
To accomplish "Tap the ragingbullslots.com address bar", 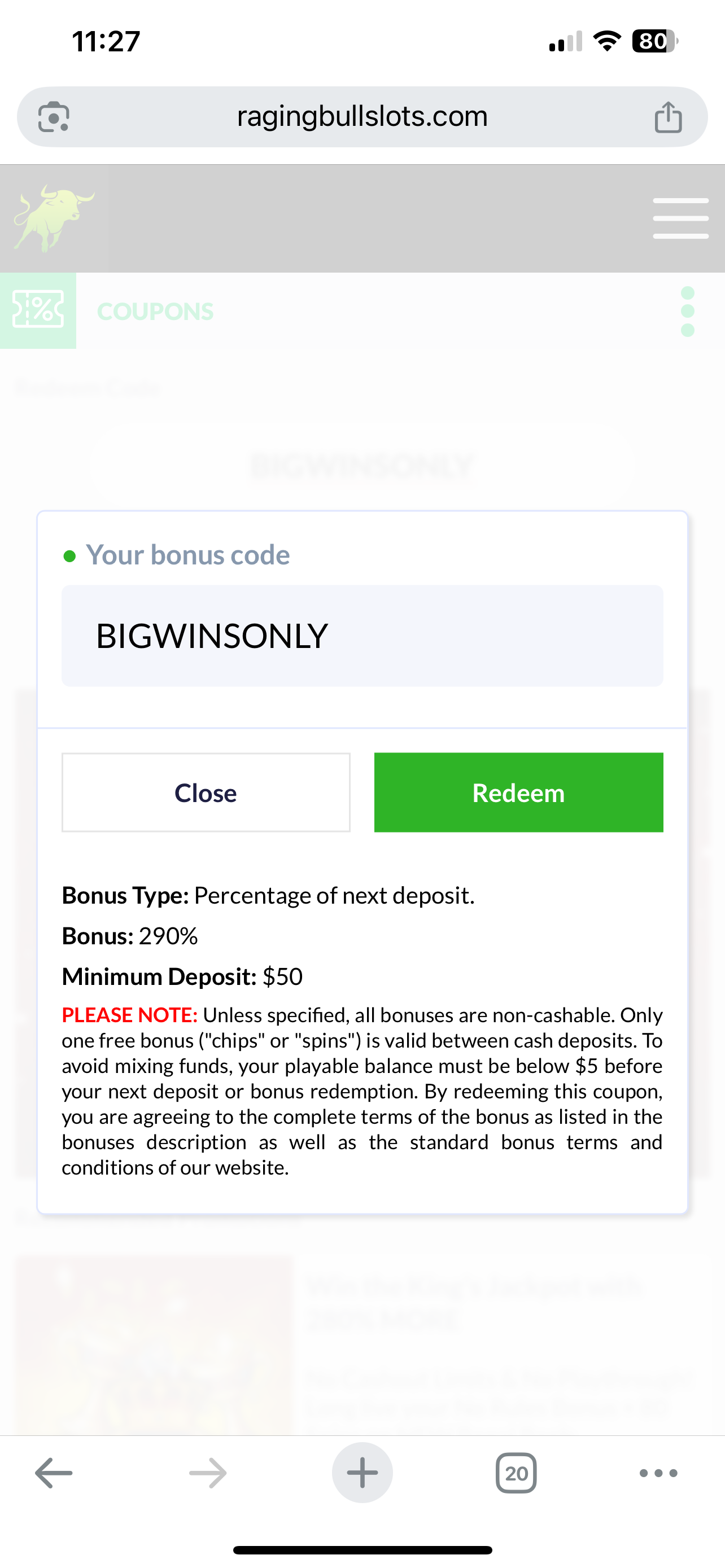I will coord(362,117).
